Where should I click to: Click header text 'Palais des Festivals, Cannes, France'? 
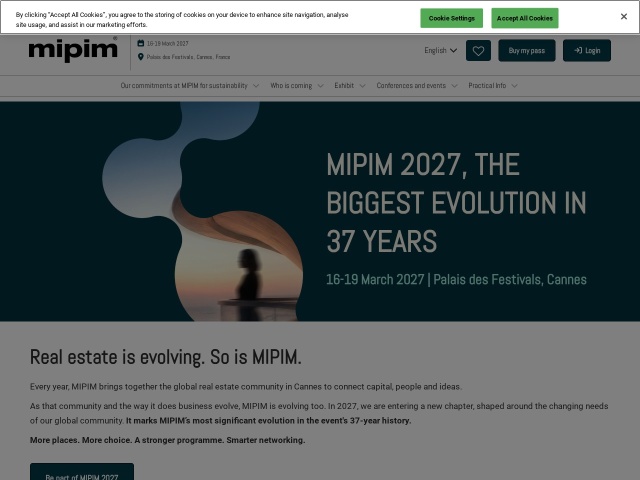[x=189, y=57]
